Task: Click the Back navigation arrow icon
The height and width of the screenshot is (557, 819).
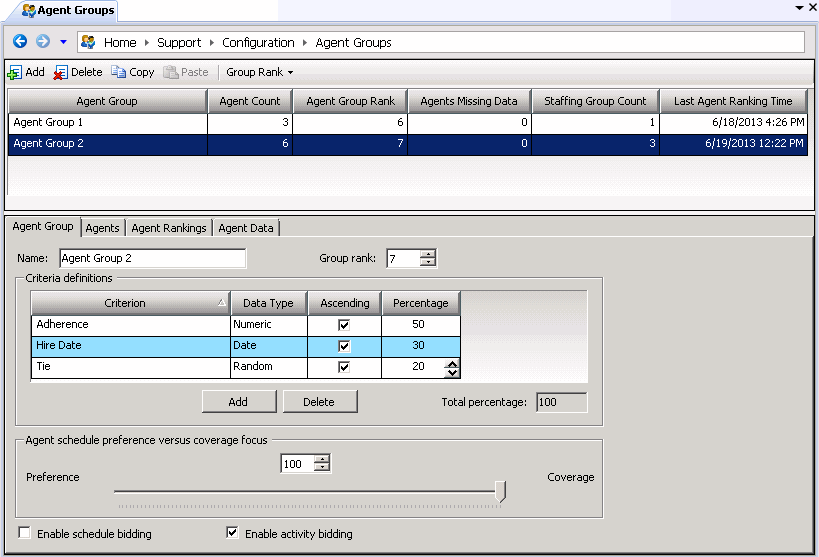Action: [19, 42]
